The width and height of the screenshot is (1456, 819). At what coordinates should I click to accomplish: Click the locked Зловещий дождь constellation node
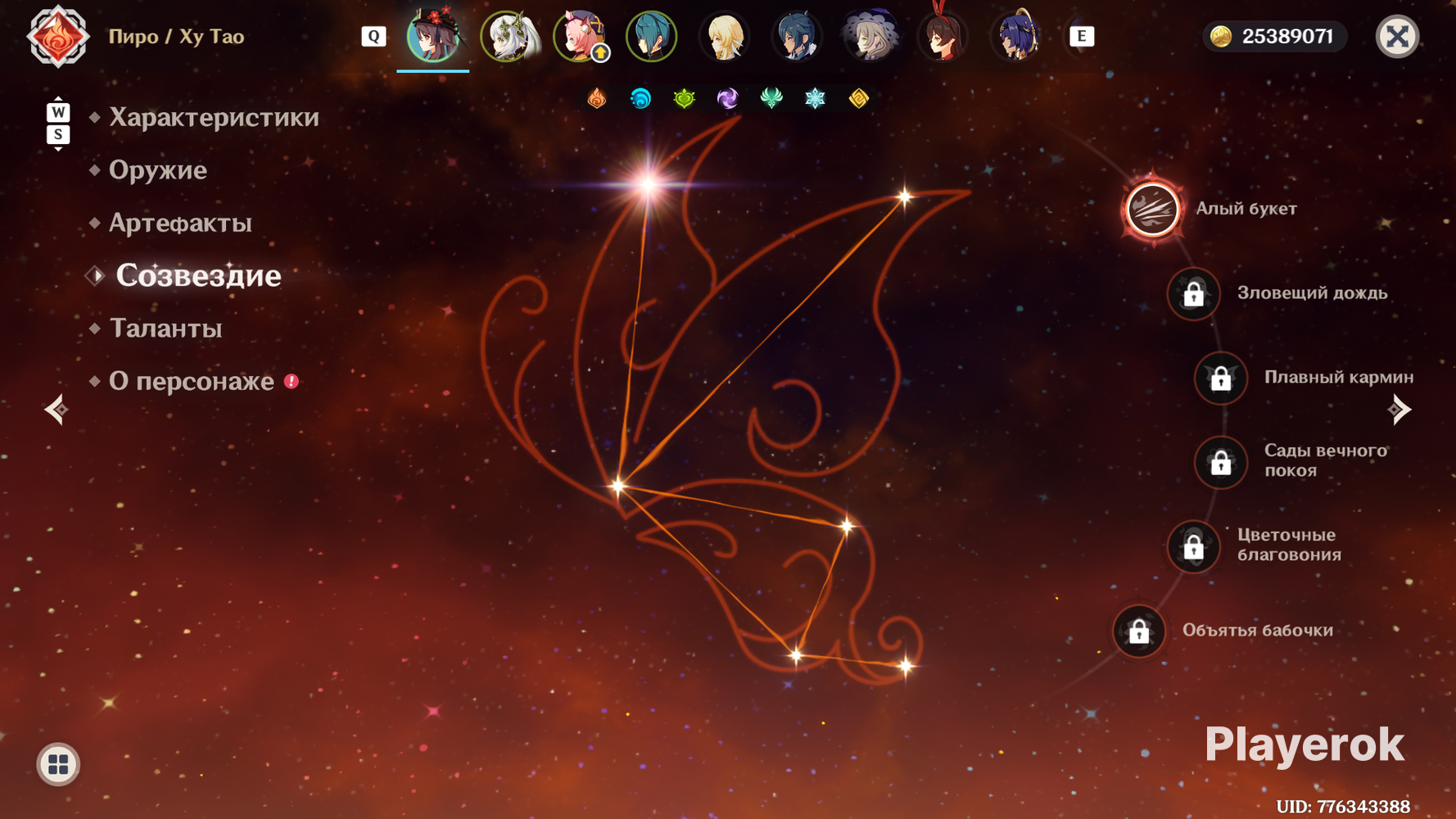[x=1193, y=293]
